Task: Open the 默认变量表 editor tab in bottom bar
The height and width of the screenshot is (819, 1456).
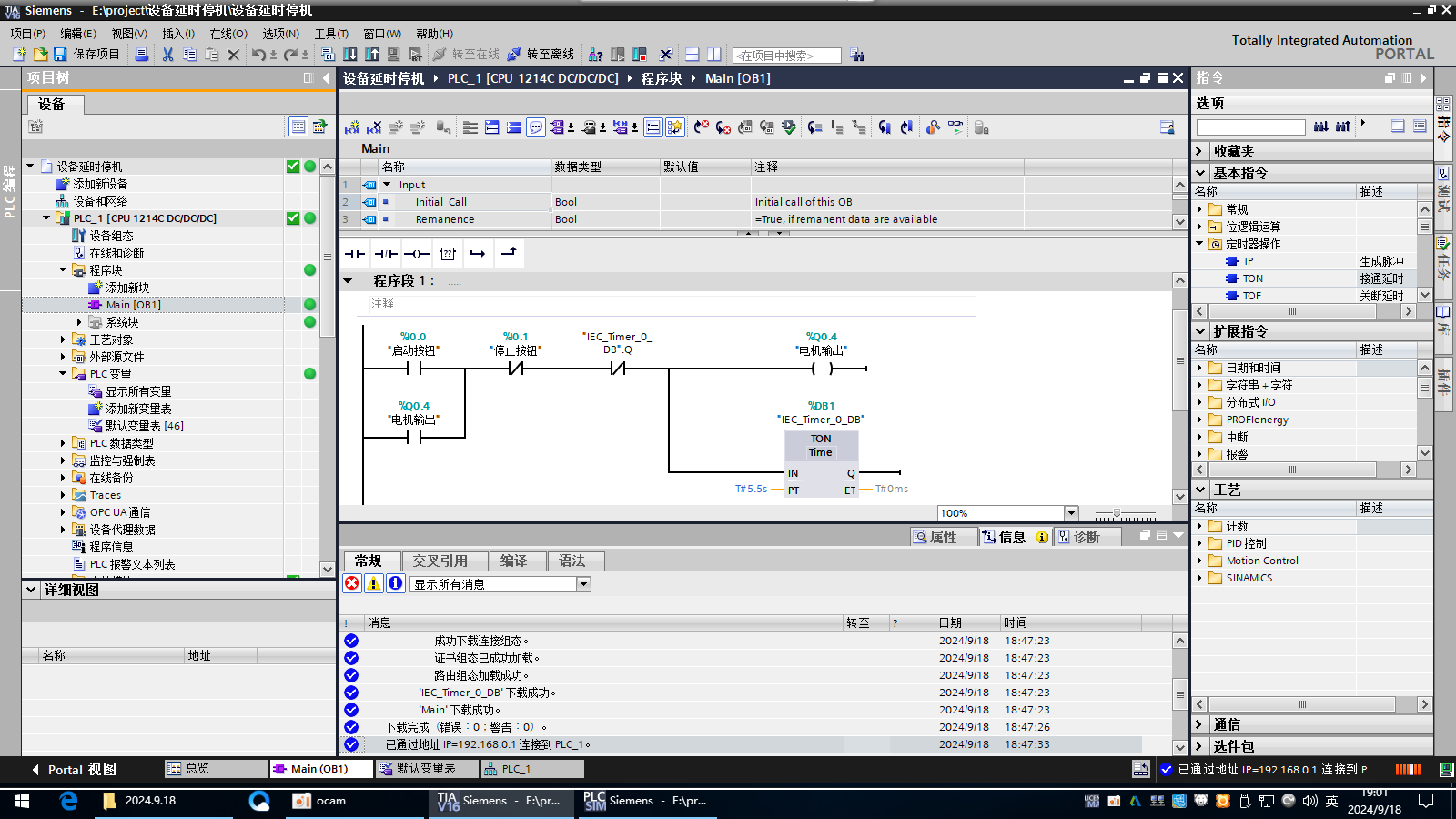Action: click(x=427, y=769)
